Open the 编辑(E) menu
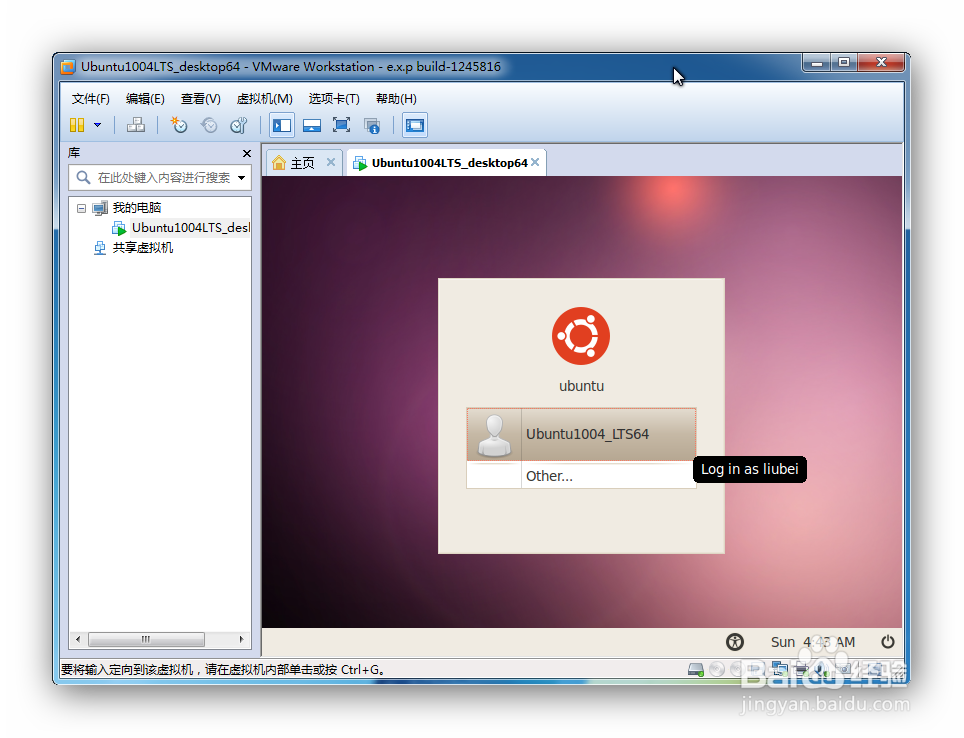Viewport: 964px width, 738px height. click(145, 99)
